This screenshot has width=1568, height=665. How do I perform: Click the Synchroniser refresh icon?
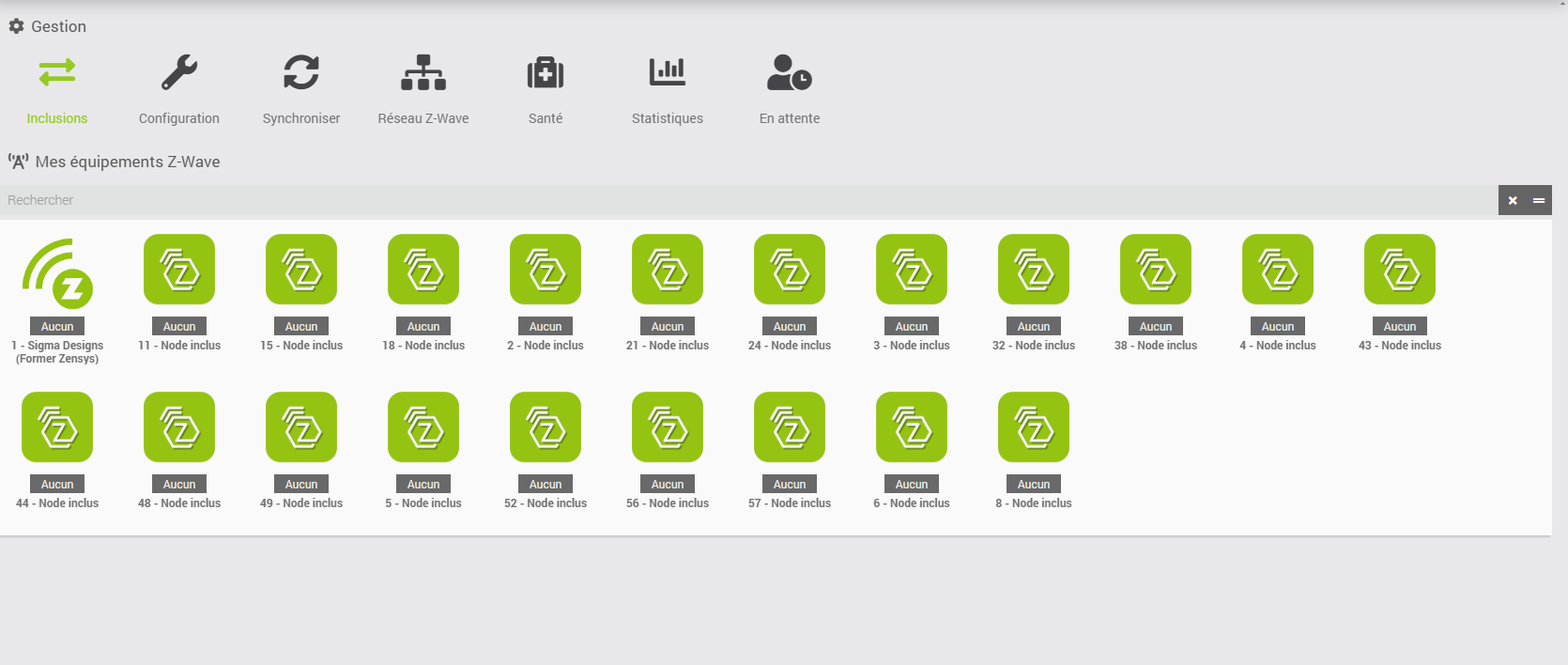tap(301, 72)
